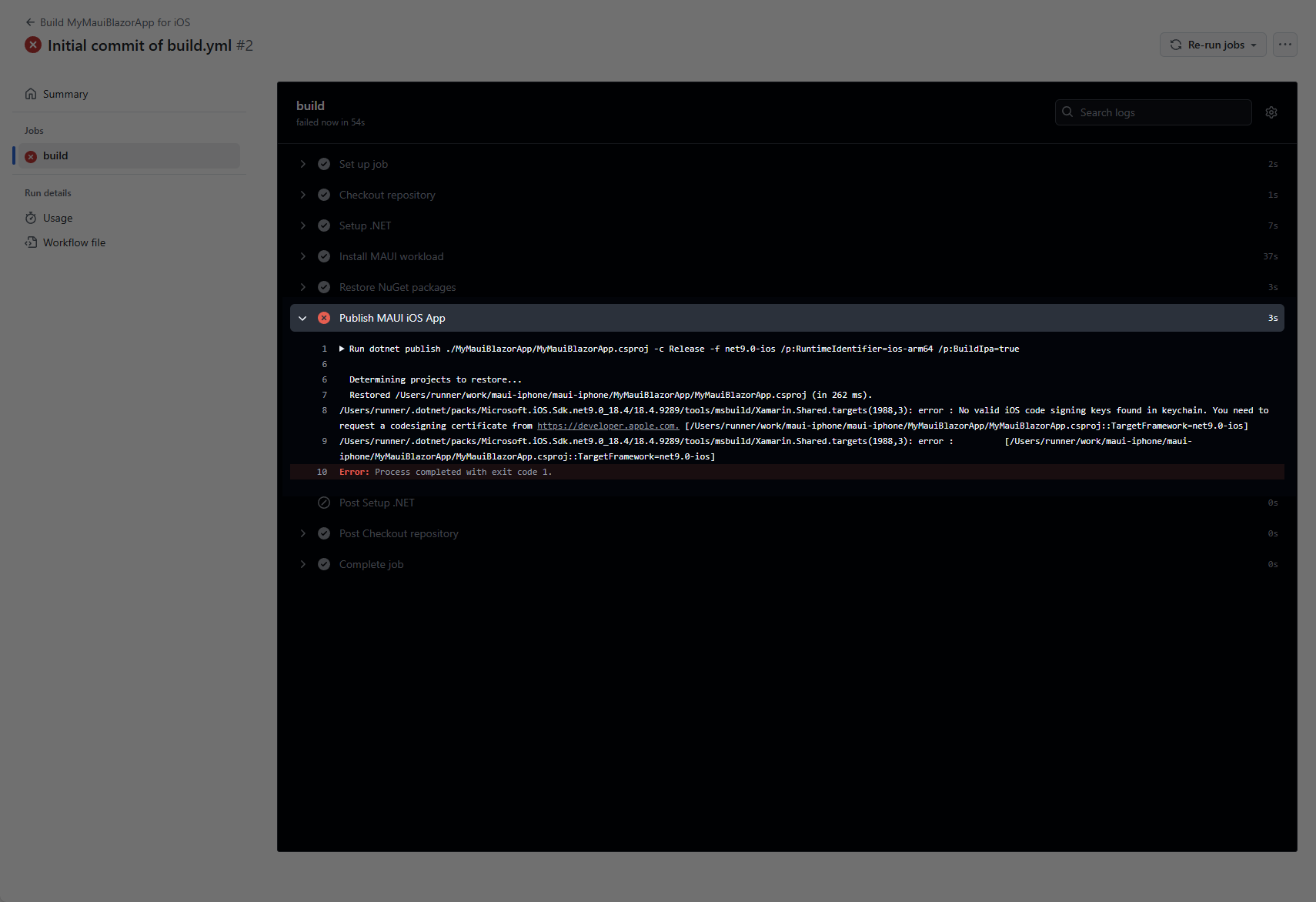Expand the Install MAUI workload step

tap(302, 256)
